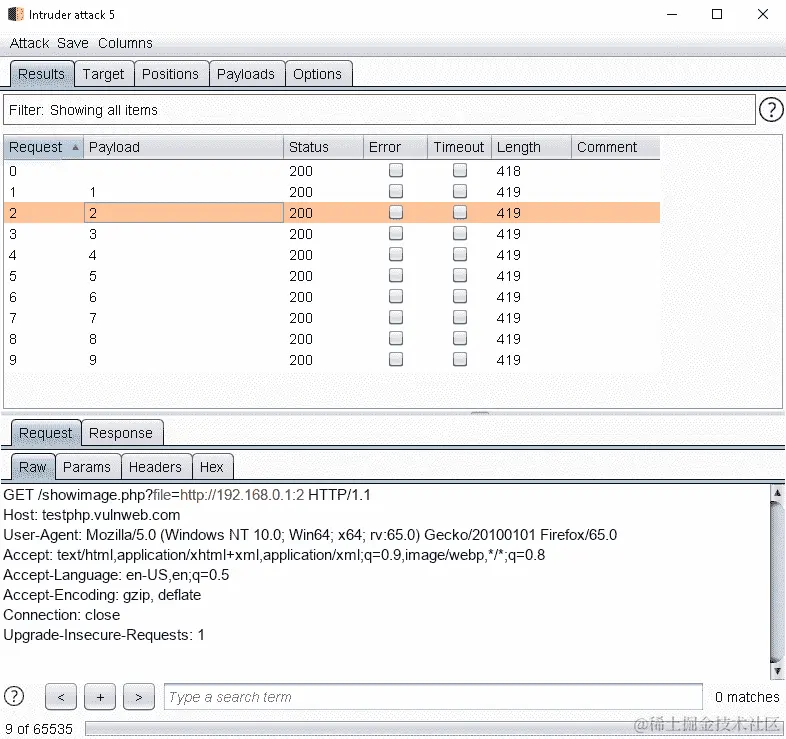Switch to the Target tab
Screen dimensions: 786x739
click(103, 74)
